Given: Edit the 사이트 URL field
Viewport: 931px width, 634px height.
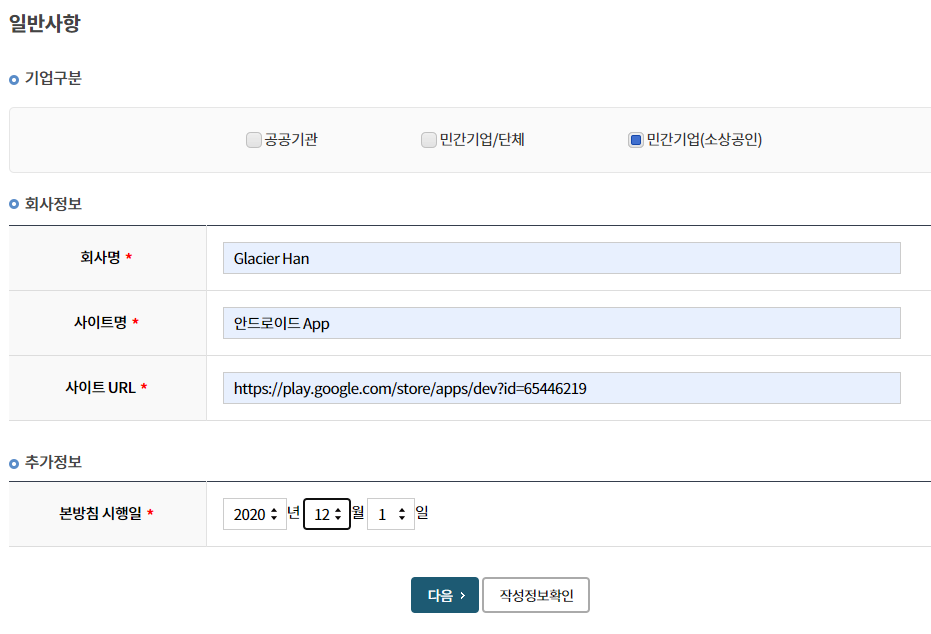Looking at the screenshot, I should (x=562, y=388).
